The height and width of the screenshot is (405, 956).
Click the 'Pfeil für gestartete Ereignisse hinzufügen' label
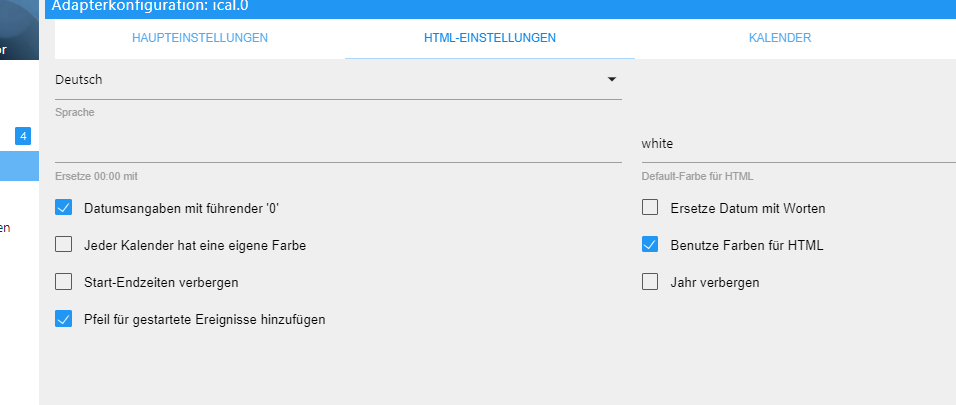205,320
